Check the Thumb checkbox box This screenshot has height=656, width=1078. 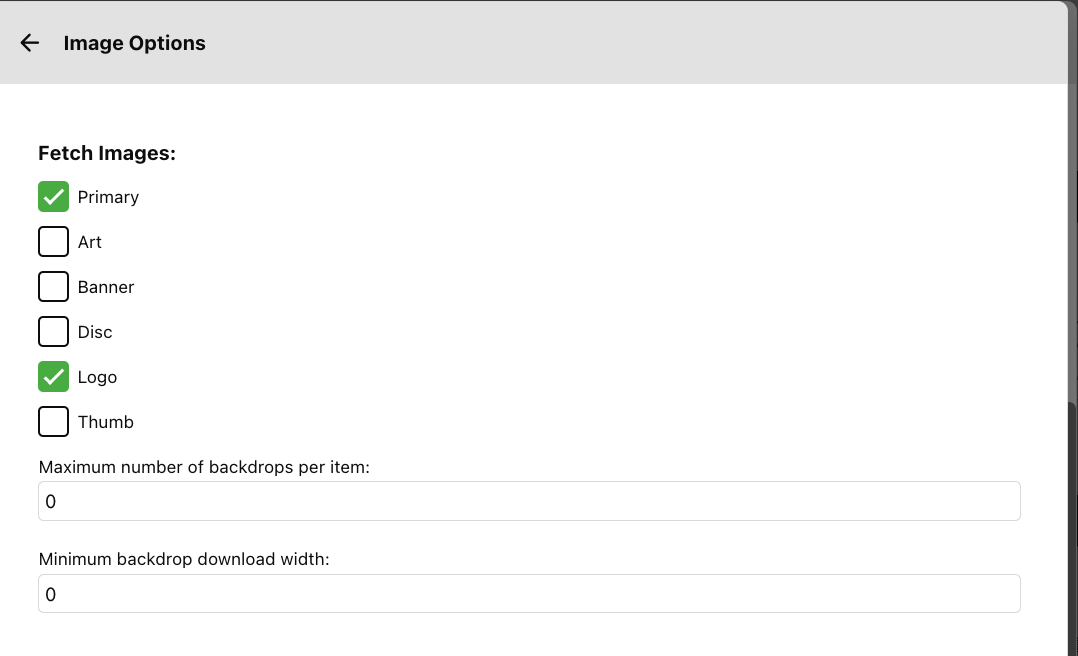point(53,422)
